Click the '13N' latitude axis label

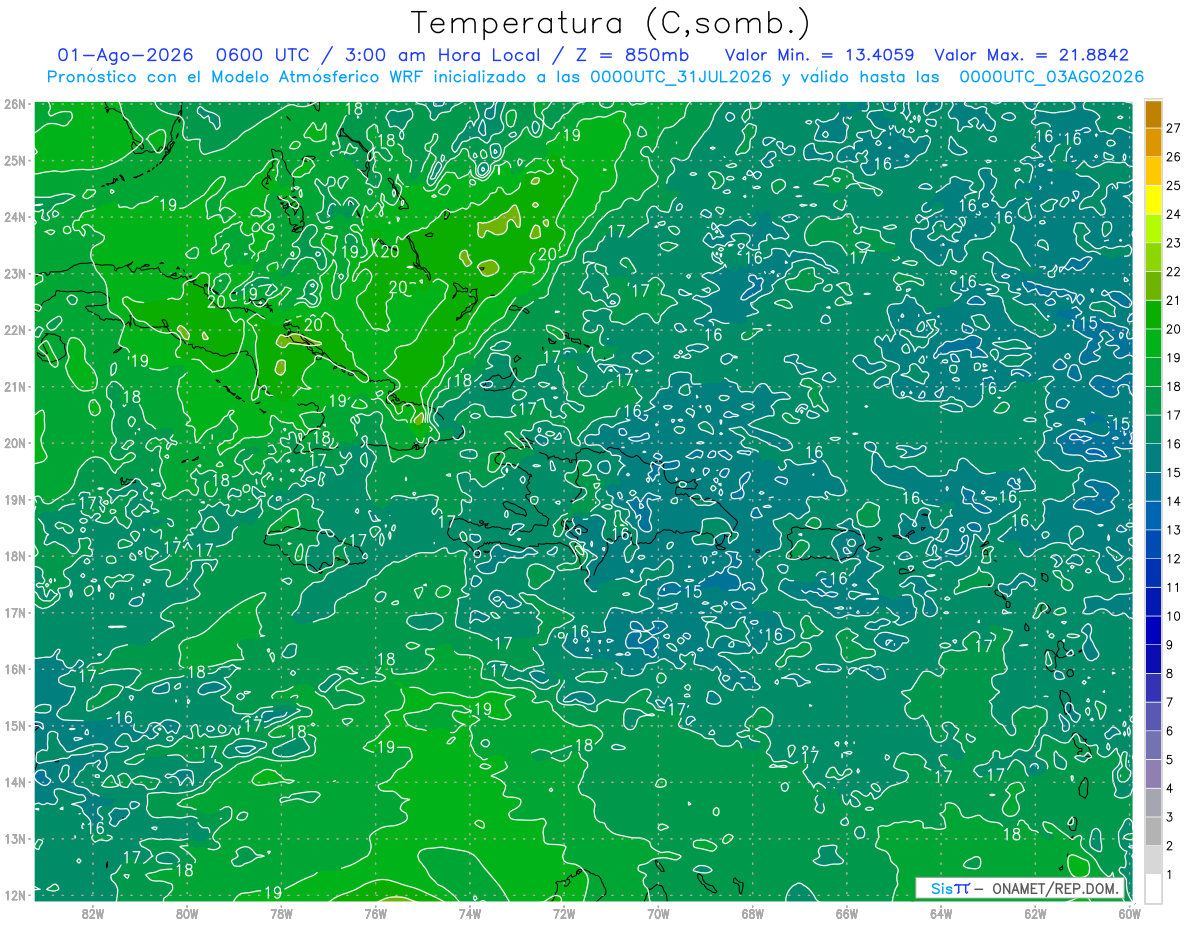14,839
